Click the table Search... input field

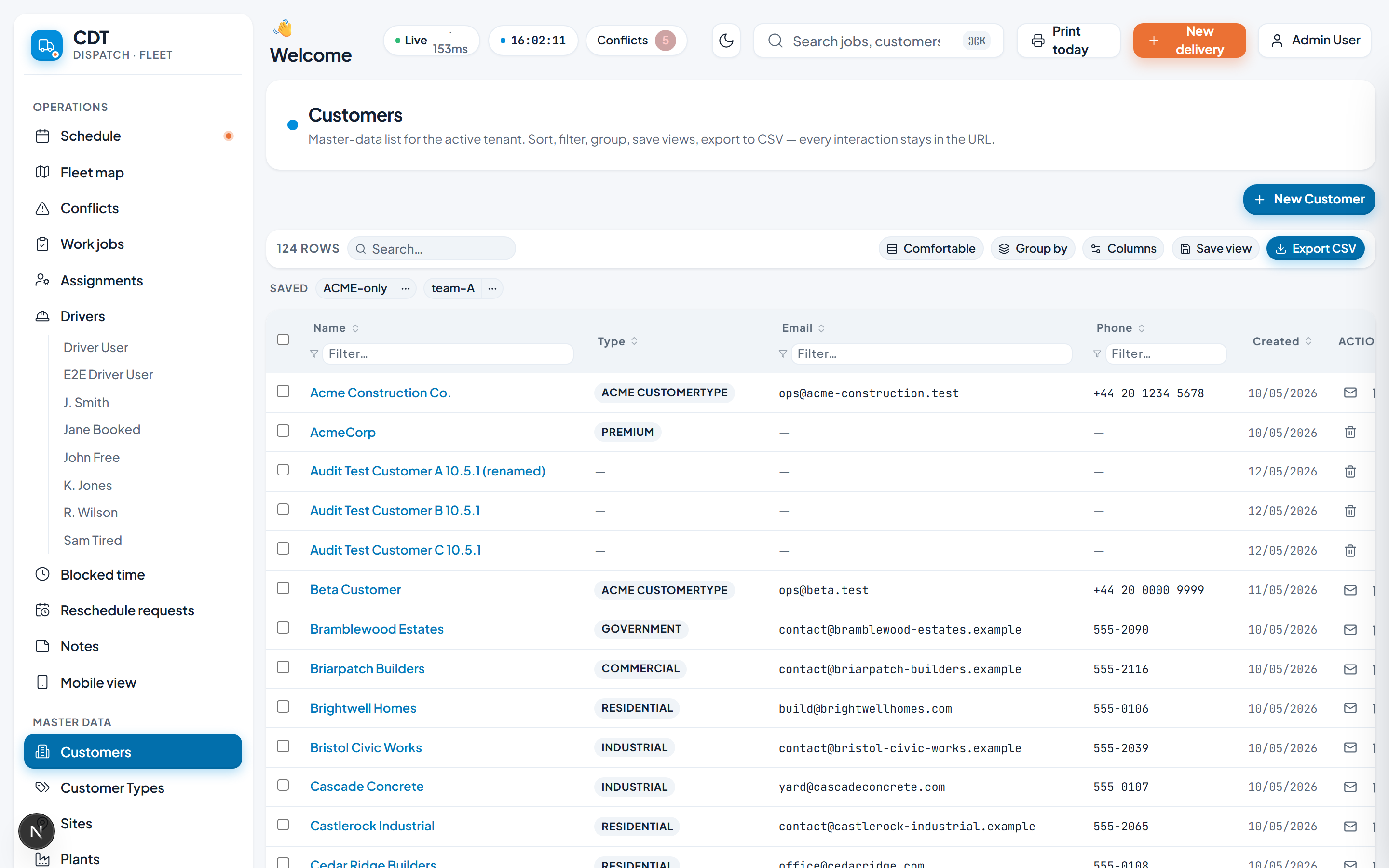click(x=432, y=248)
